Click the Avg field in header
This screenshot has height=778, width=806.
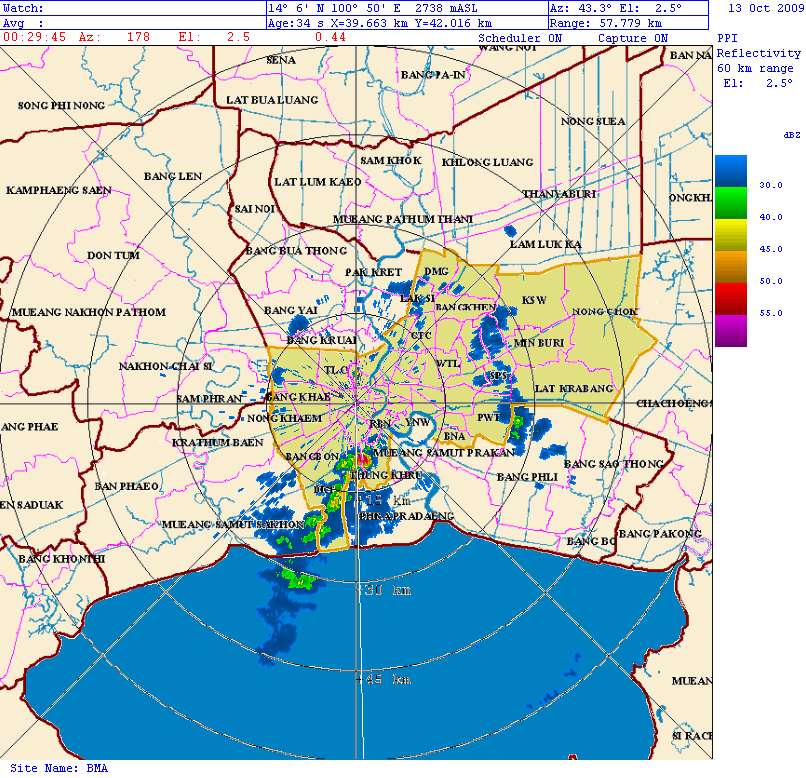click(x=132, y=22)
